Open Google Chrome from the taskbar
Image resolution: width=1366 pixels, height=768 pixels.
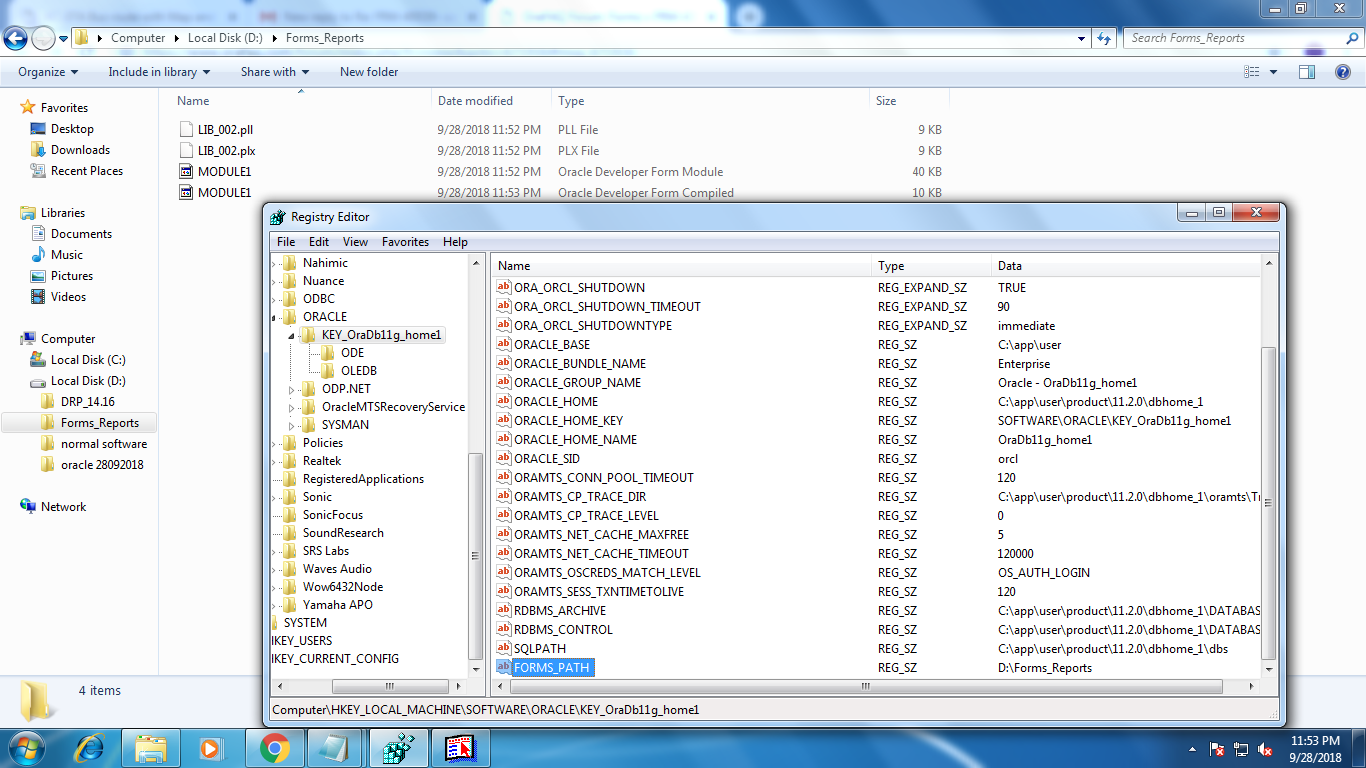(x=274, y=747)
